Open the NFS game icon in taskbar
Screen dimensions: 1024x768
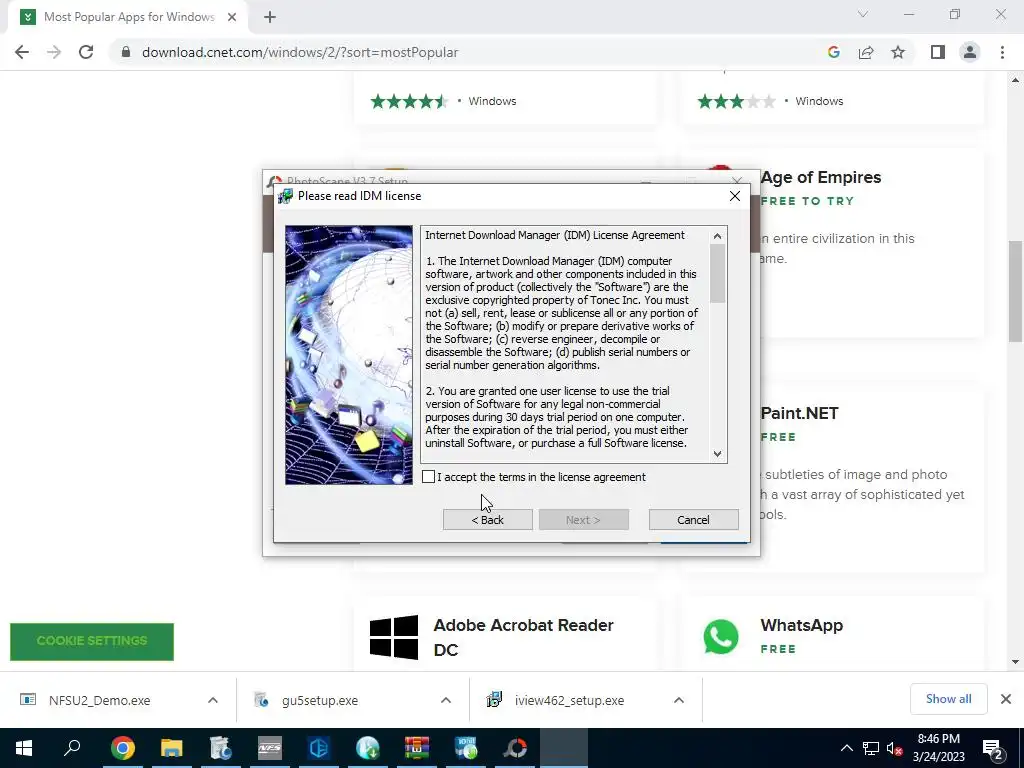(270, 748)
